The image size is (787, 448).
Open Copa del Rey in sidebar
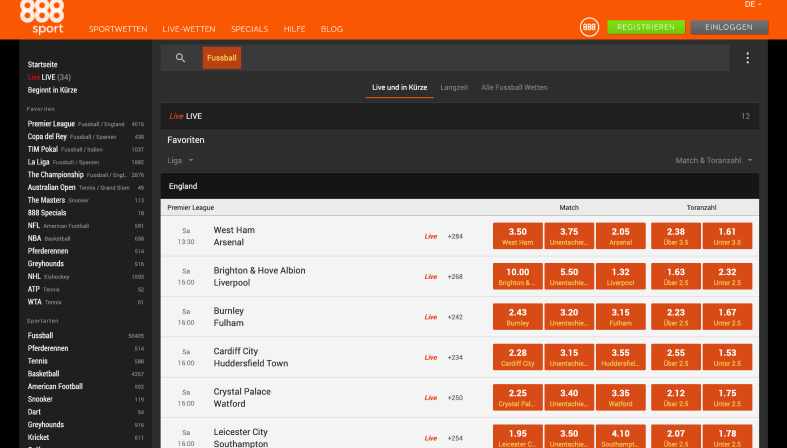pyautogui.click(x=85, y=136)
